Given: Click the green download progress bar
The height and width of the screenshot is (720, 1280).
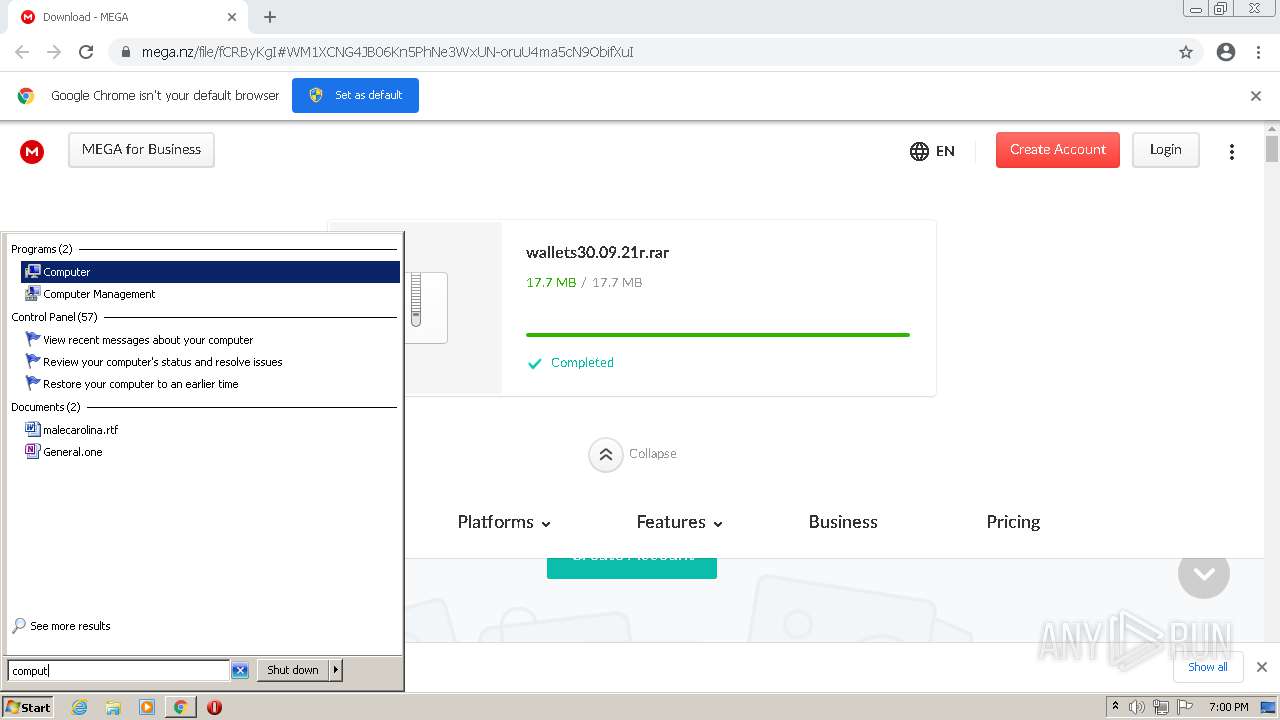Looking at the screenshot, I should point(718,335).
